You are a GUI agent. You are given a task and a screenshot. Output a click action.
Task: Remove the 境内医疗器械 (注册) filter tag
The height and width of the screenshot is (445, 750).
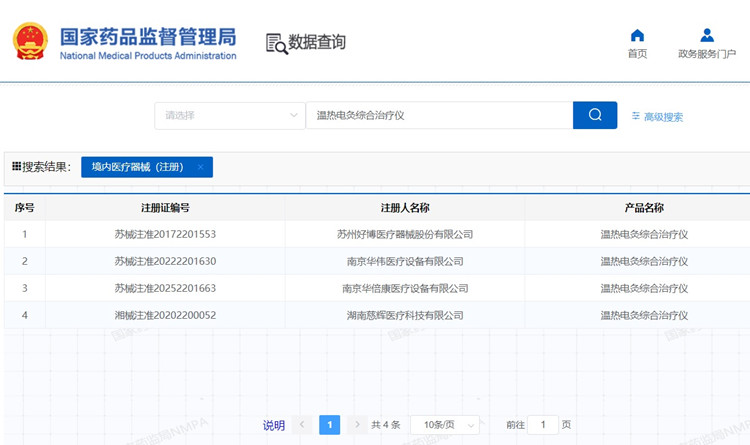click(201, 167)
